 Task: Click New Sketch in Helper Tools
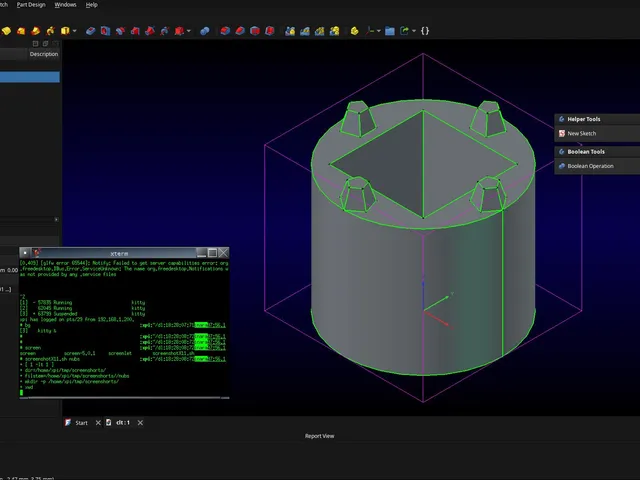[x=582, y=133]
